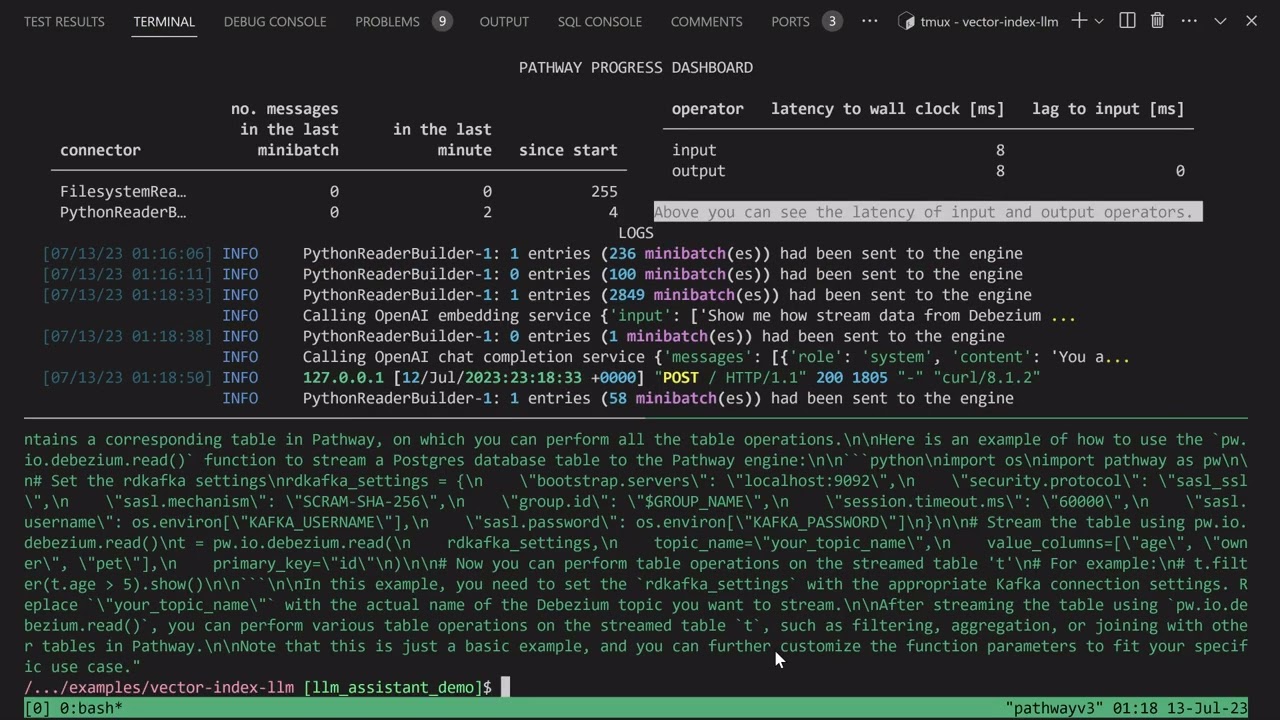The width and height of the screenshot is (1280, 720).
Task: Select the Terminal panel tab
Action: [x=164, y=21]
